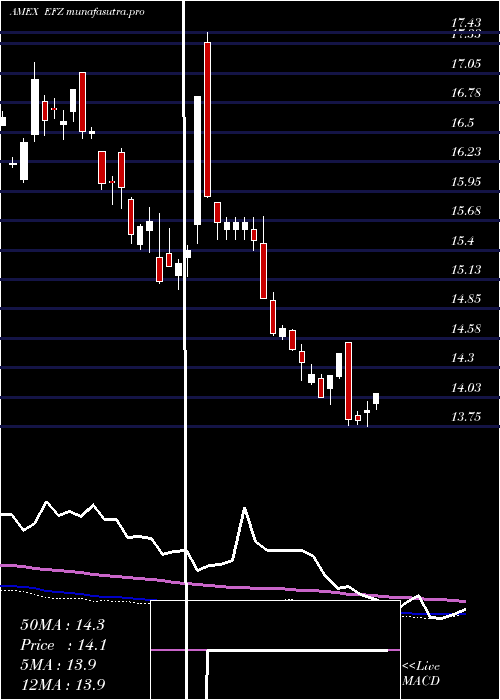Viewport: 500px width, 700px height.
Task: Click the 15.68 price axis label
Action: 466,211
